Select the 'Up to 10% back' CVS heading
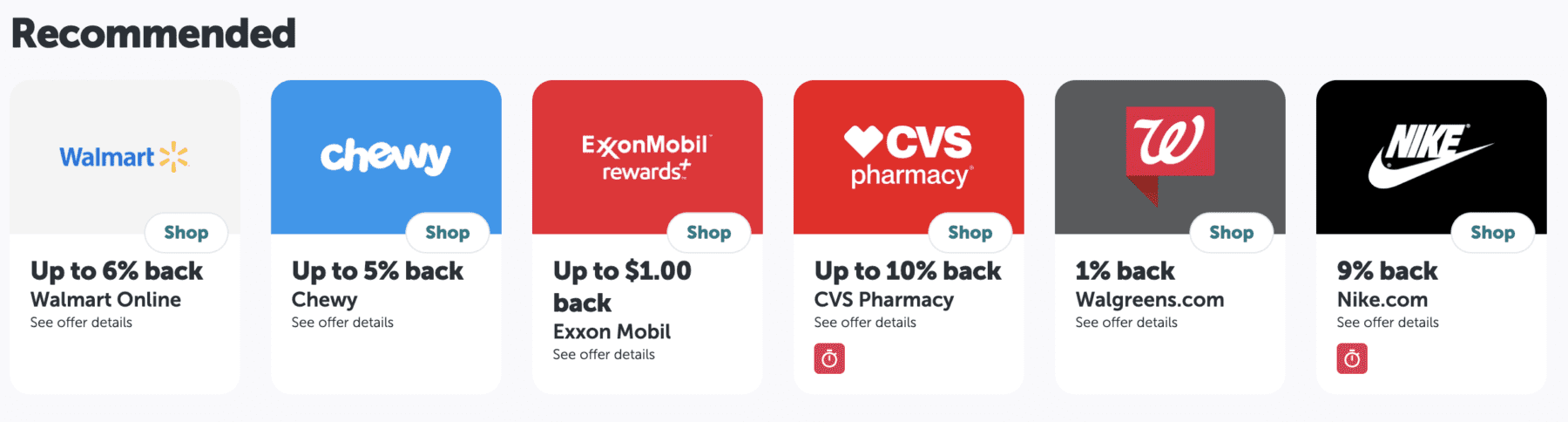Screen dimensions: 1568x422 908,271
